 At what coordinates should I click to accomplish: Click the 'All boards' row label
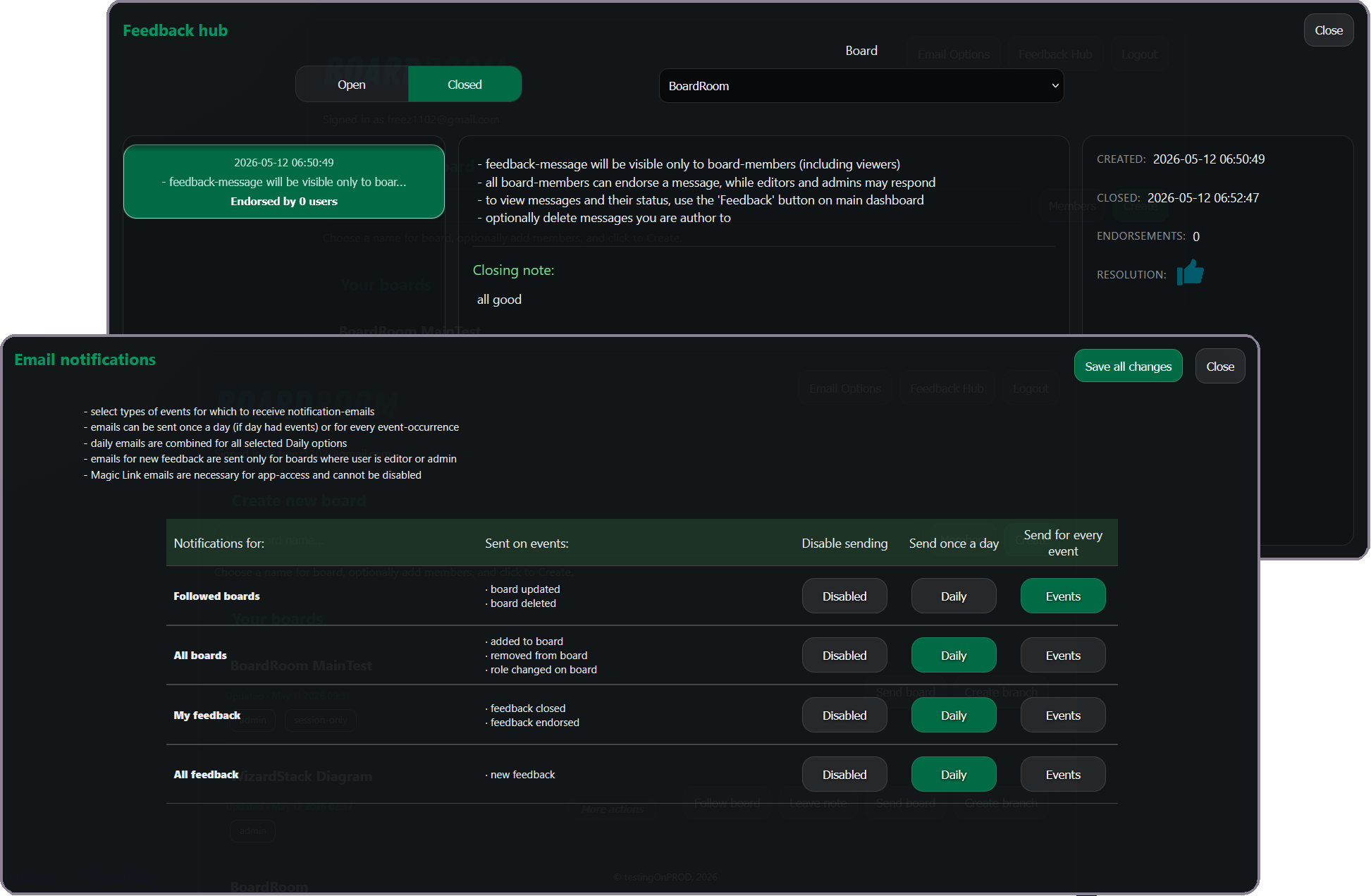tap(200, 656)
